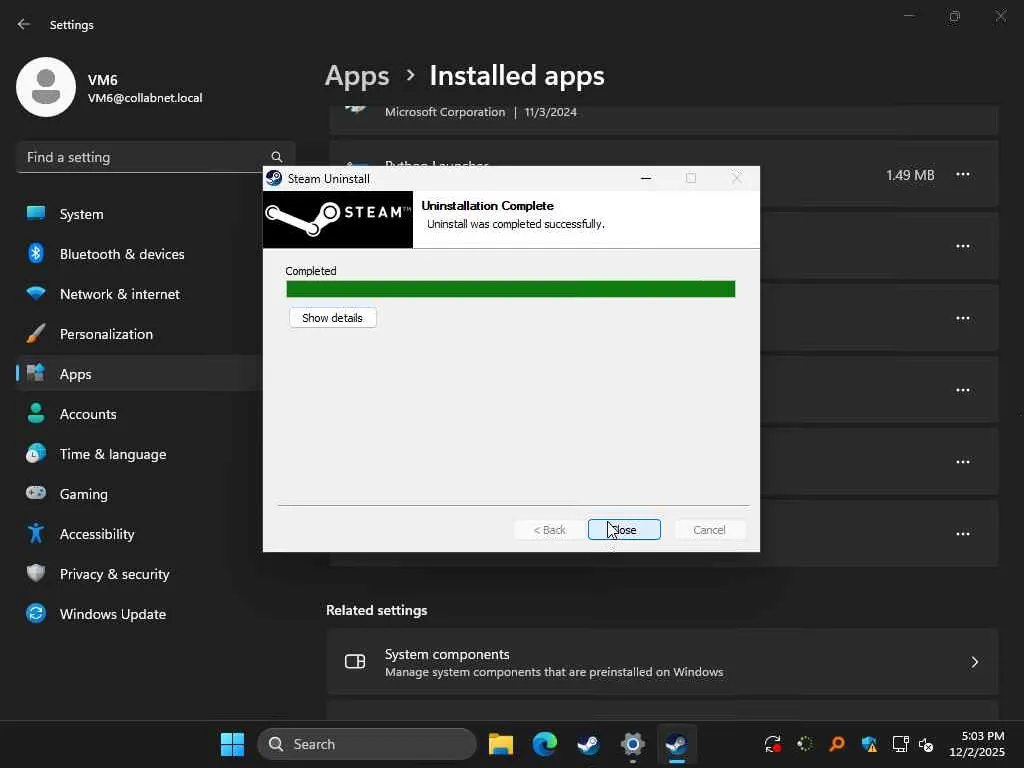Viewport: 1024px width, 768px height.
Task: Click the Settings gear taskbar icon
Action: click(x=633, y=744)
